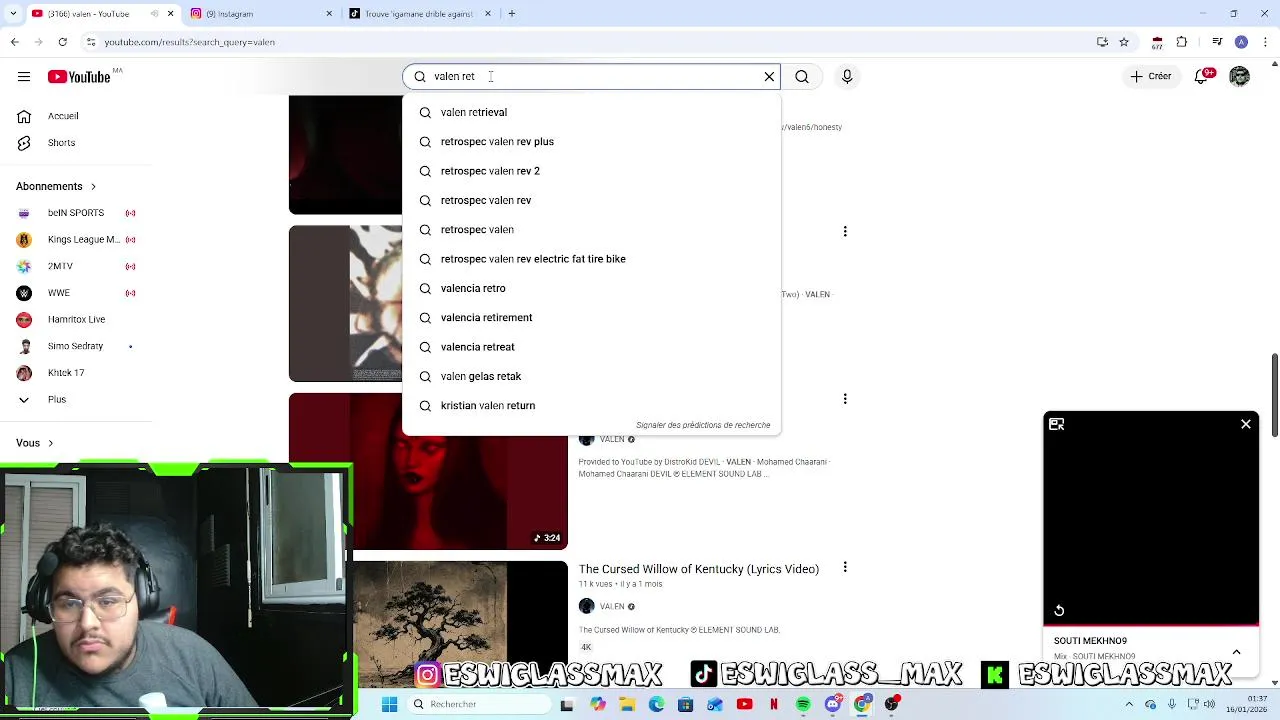Choose suggestion 'retrospec valen rev 2'
Viewport: 1280px width, 720px height.
pos(591,171)
